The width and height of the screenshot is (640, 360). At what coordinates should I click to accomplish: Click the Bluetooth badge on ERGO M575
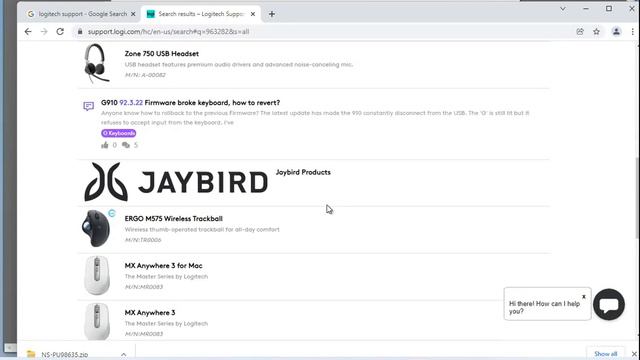[x=112, y=213]
